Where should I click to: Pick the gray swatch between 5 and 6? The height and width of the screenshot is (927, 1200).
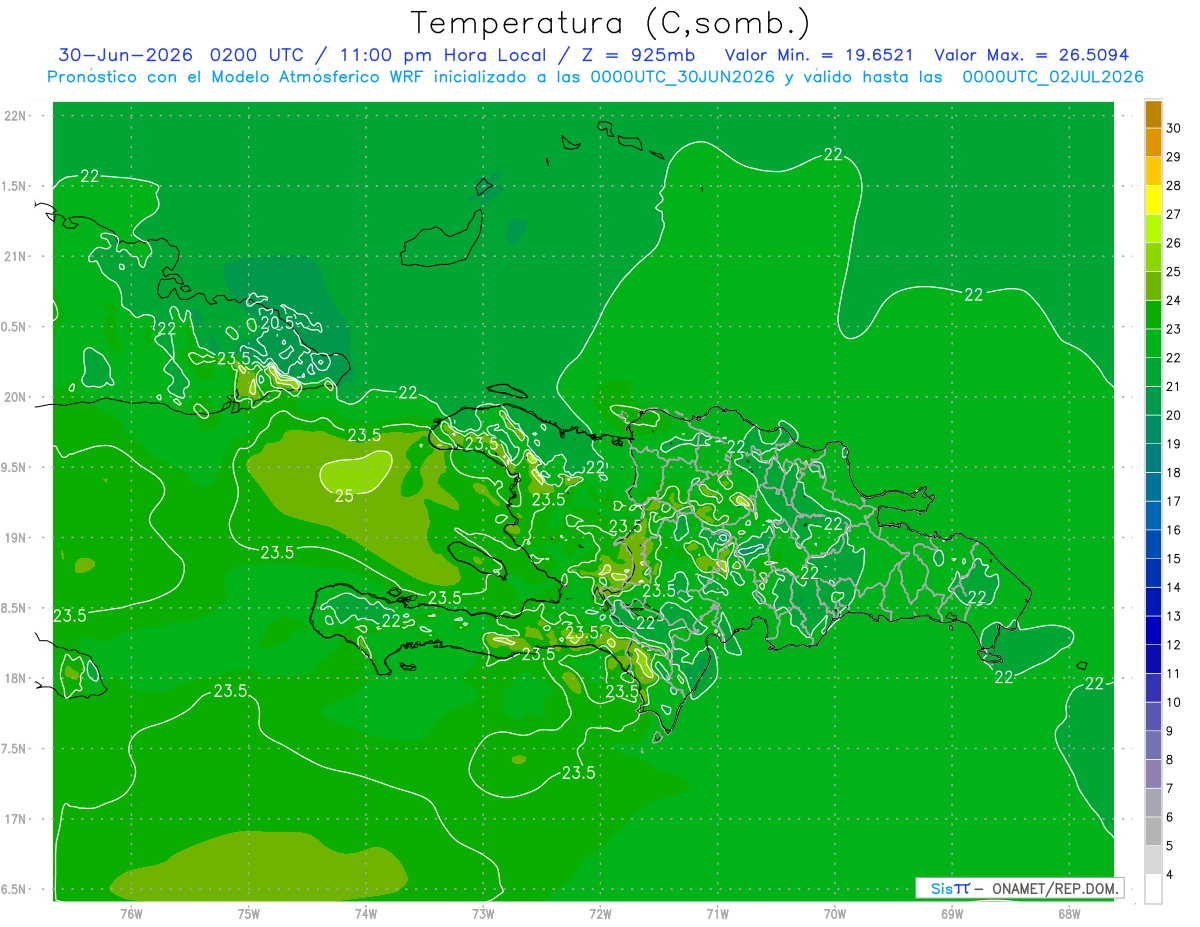pos(1153,831)
